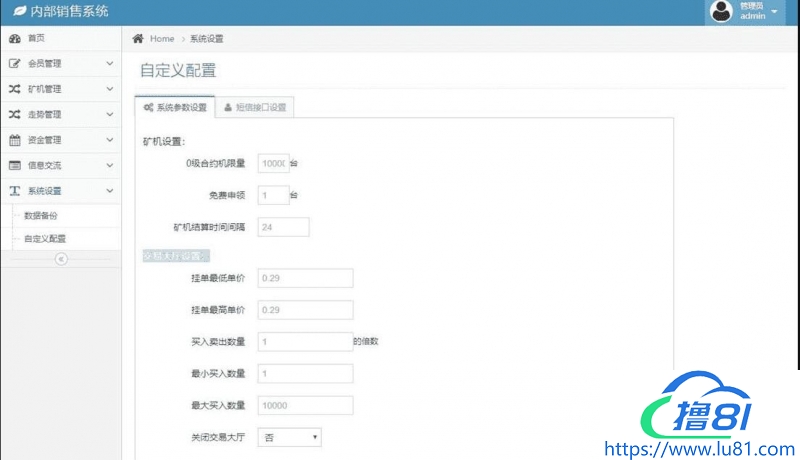Screen dimensions: 800x460
Task: Click the 矿机管理 shuffle icon
Action: (x=15, y=89)
